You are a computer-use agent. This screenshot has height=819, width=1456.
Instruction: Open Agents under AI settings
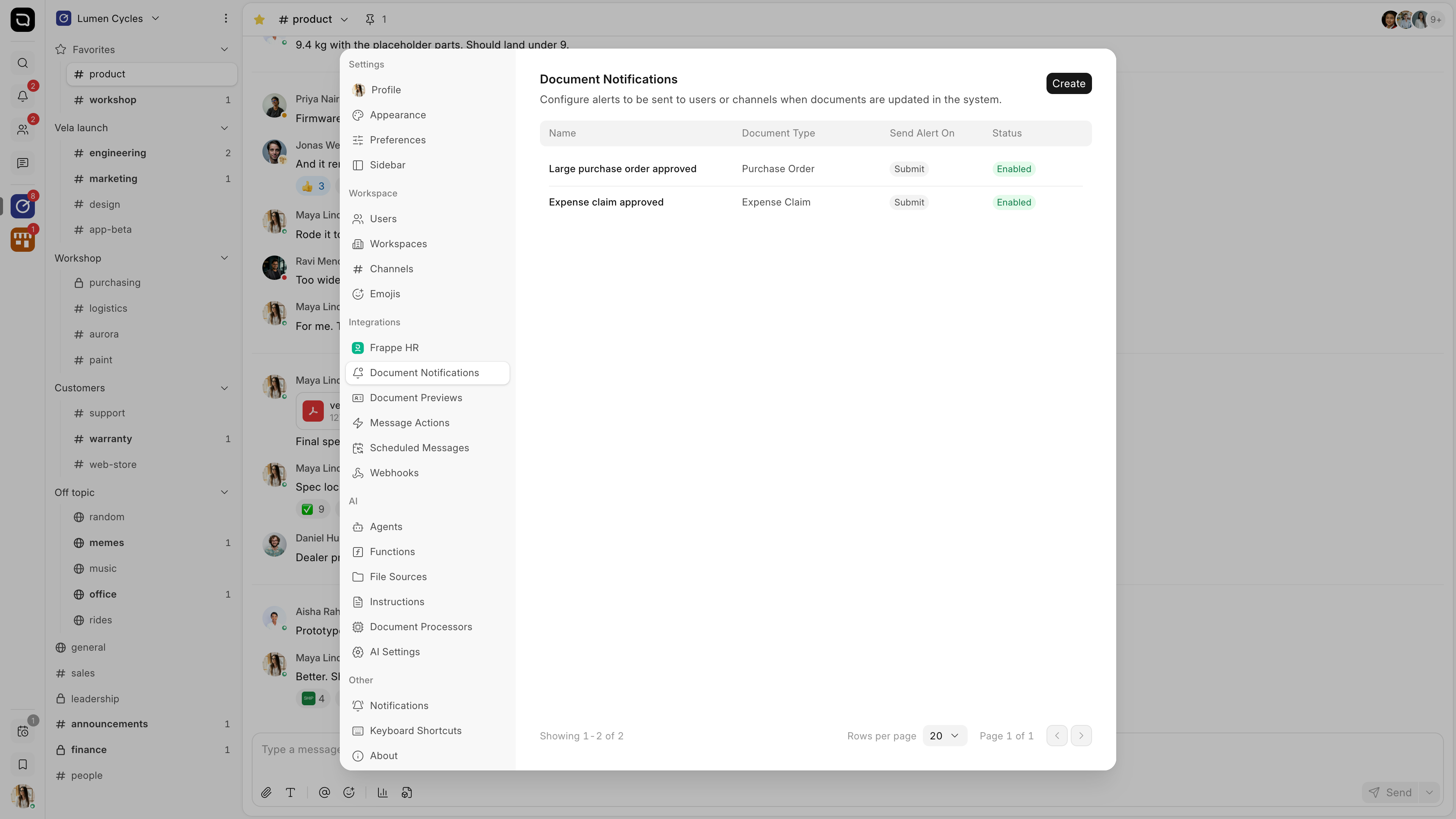pos(427,527)
